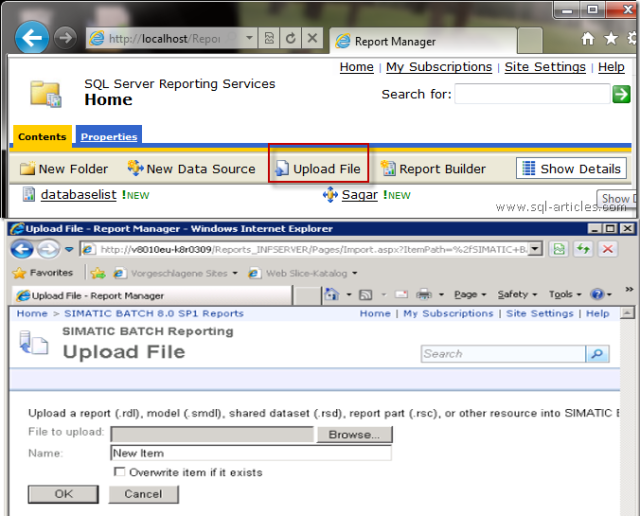This screenshot has width=640, height=516.
Task: Open favorites star in top browser toolbar
Action: click(611, 39)
